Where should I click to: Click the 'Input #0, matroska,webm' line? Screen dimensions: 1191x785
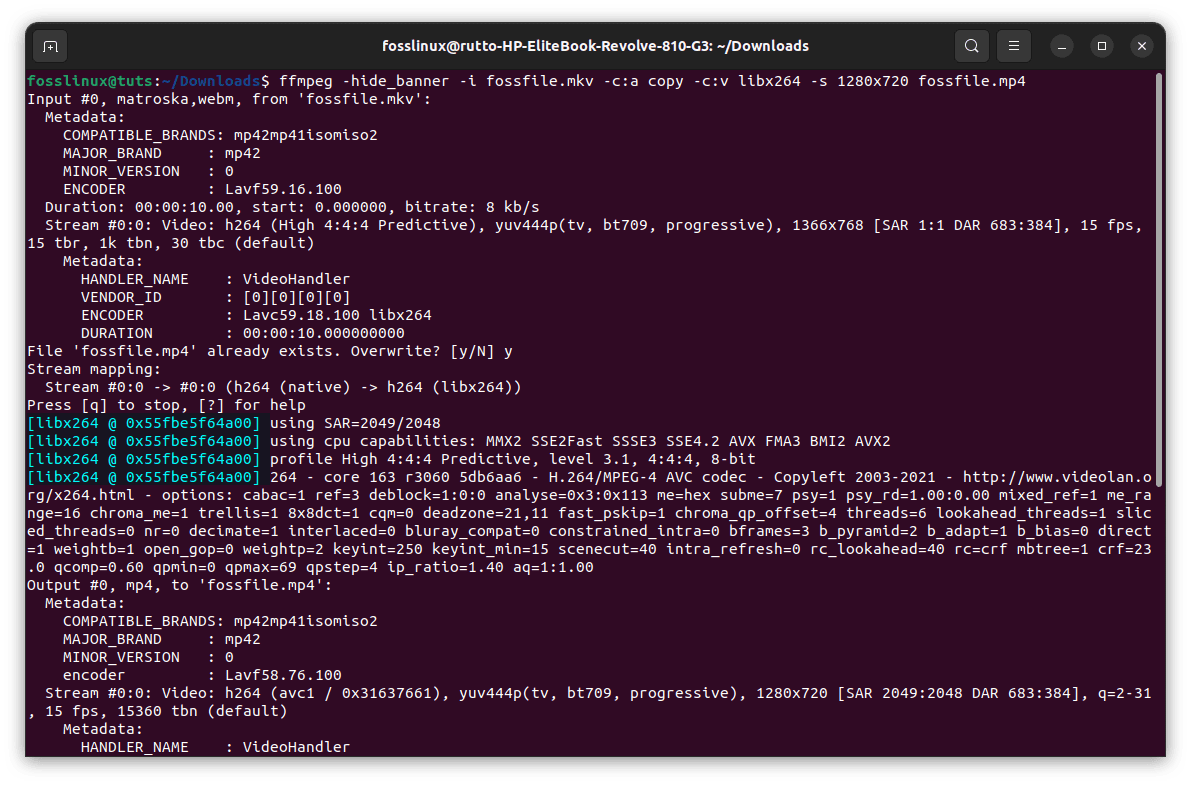pos(229,100)
